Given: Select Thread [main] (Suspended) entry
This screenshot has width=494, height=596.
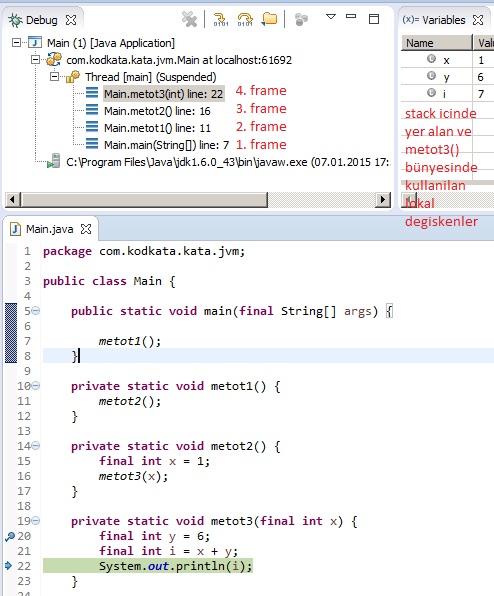Looking at the screenshot, I should 150,77.
